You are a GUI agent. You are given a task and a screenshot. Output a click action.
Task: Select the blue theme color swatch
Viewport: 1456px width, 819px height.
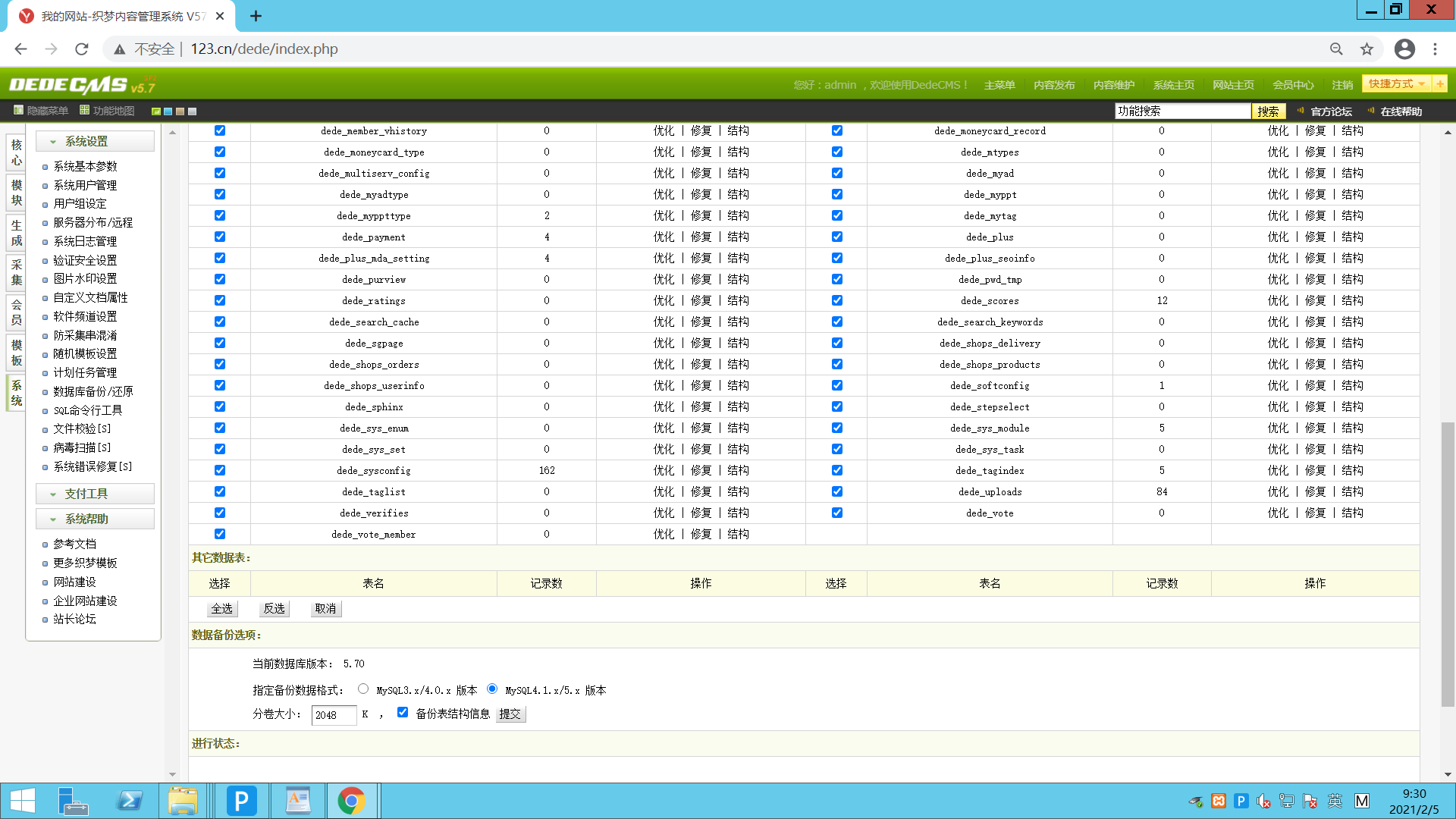tap(168, 111)
